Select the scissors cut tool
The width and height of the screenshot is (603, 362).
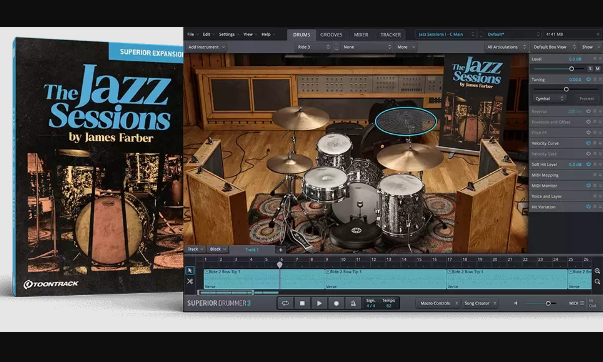tap(190, 282)
